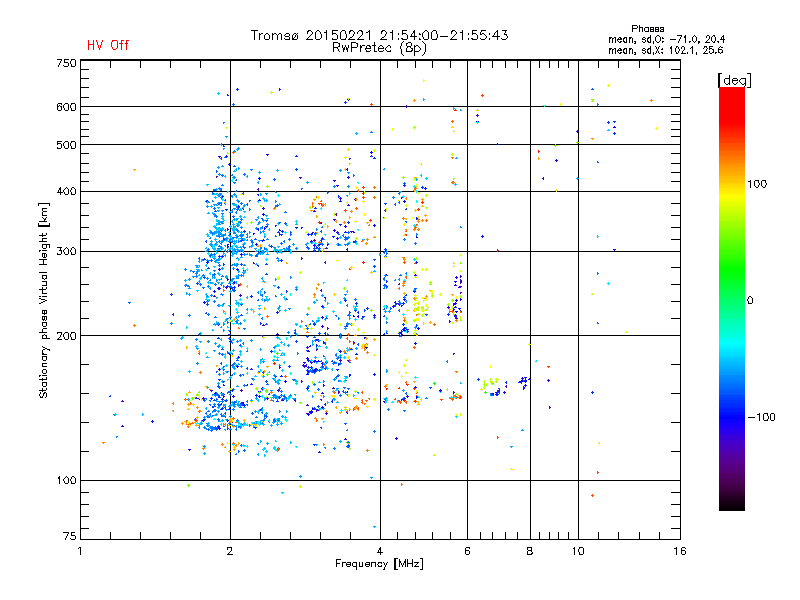Click the 'Frequency [MHz]' axis title
Image resolution: width=800 pixels, height=600 pixels.
click(x=379, y=564)
